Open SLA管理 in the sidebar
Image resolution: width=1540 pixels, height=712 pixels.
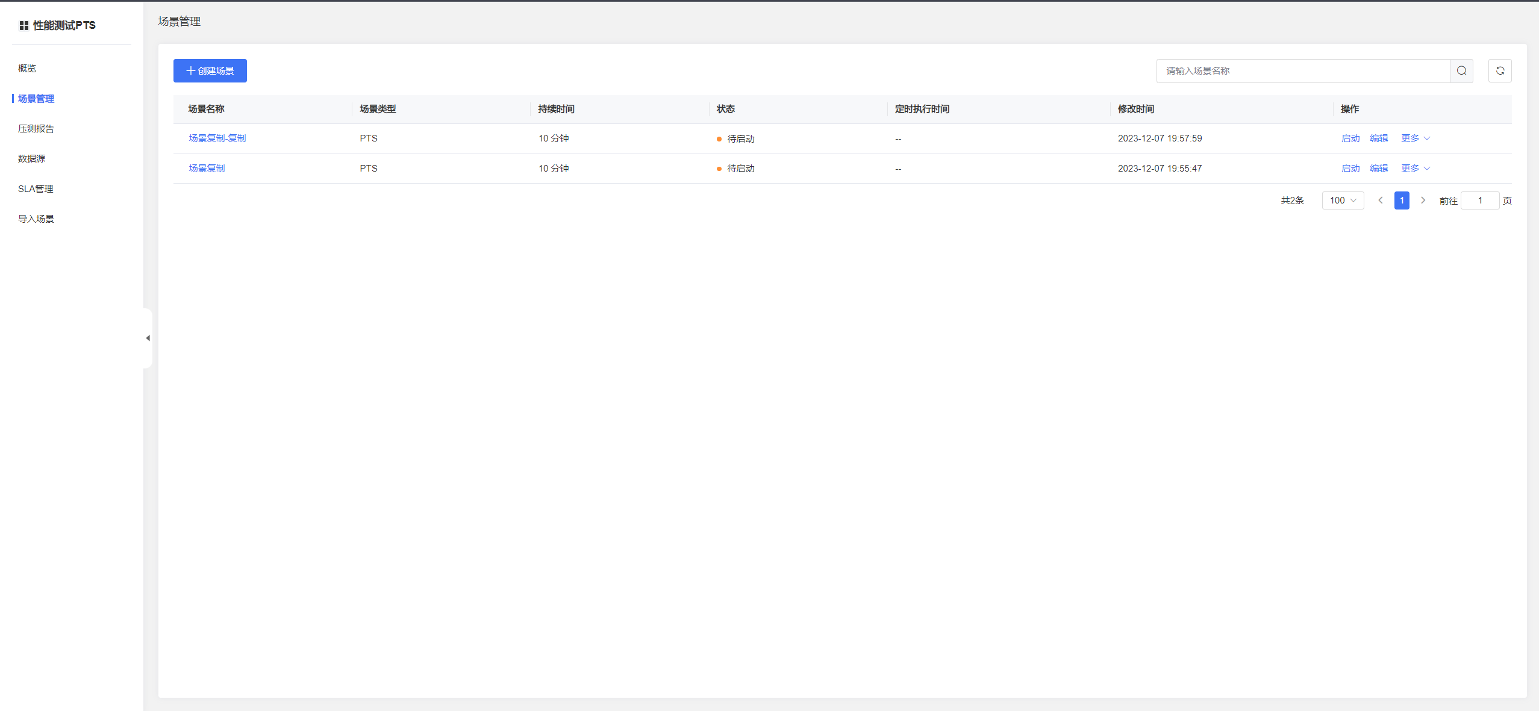pos(36,188)
